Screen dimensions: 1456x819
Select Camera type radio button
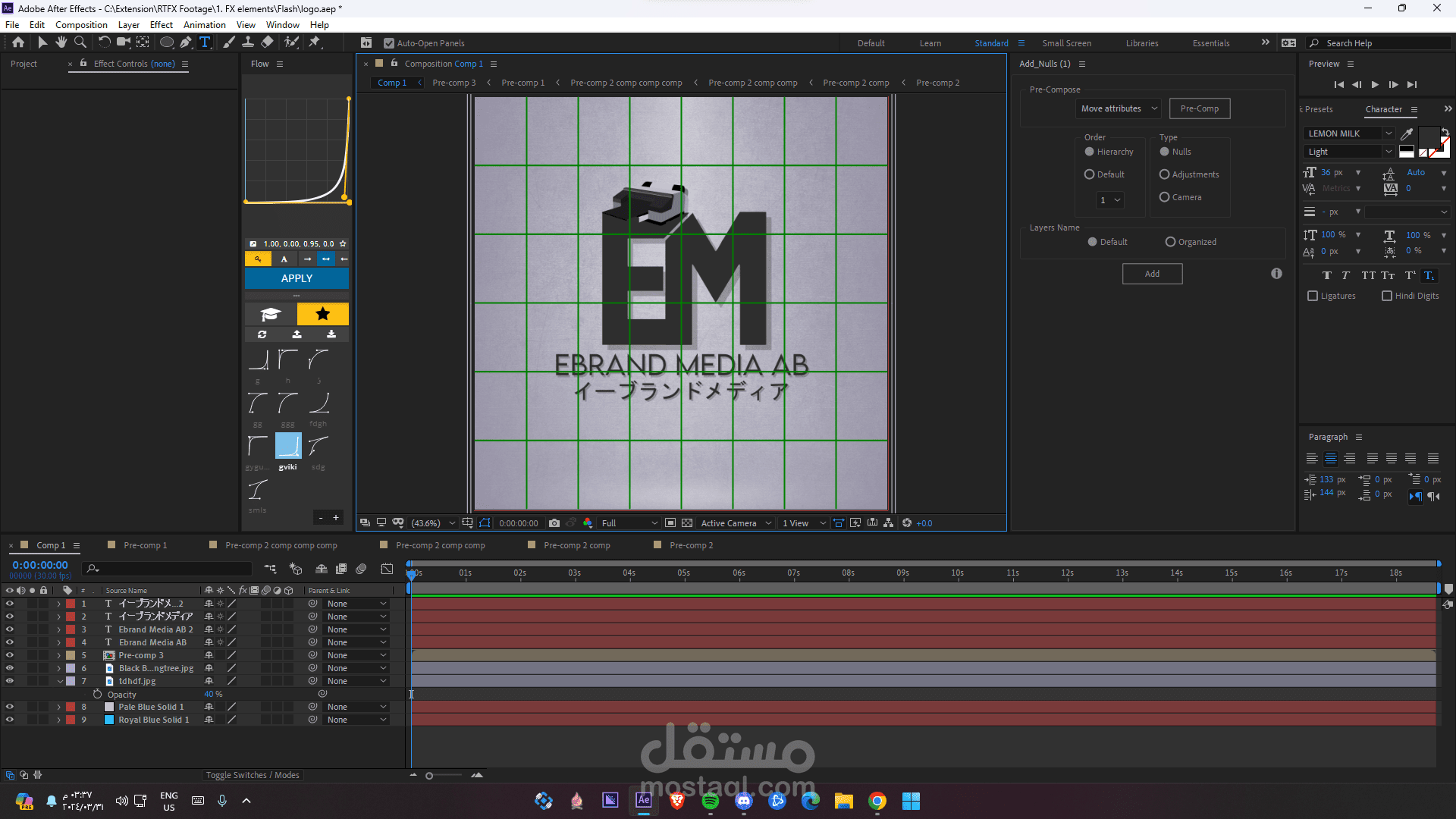(x=1165, y=197)
